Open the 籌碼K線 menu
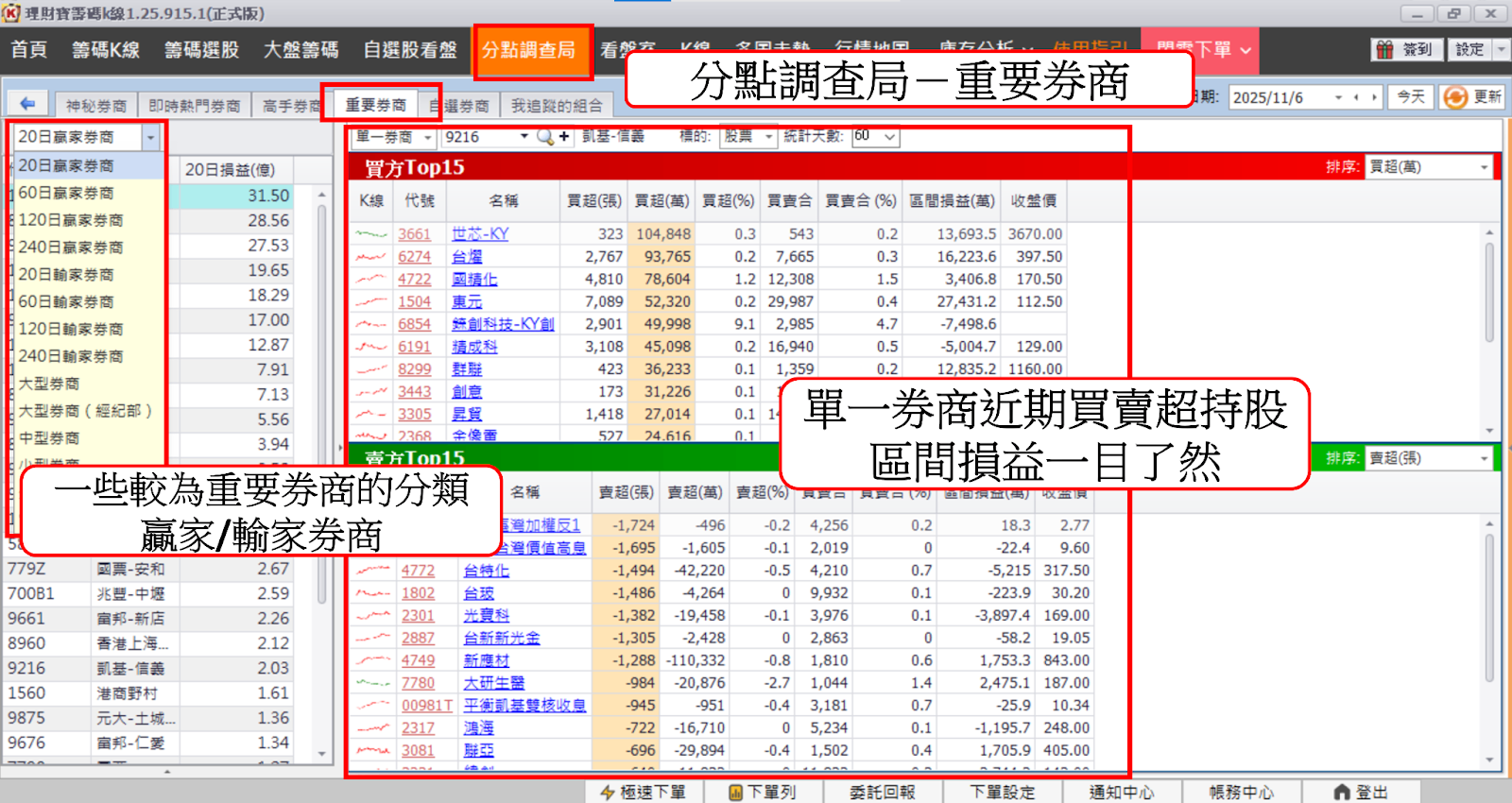Viewport: 1512px width, 803px height. (x=106, y=50)
